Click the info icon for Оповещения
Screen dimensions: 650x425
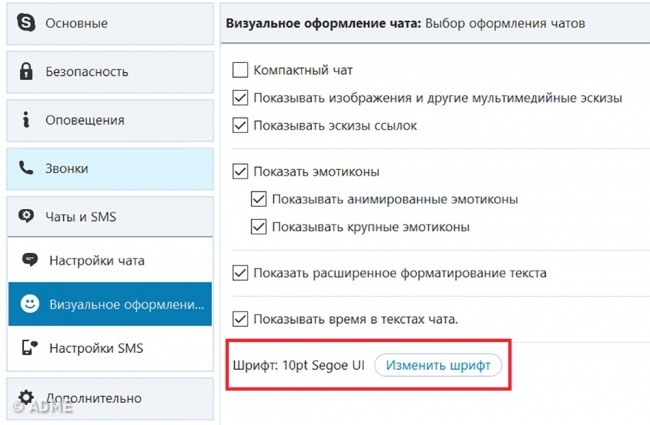[27, 120]
